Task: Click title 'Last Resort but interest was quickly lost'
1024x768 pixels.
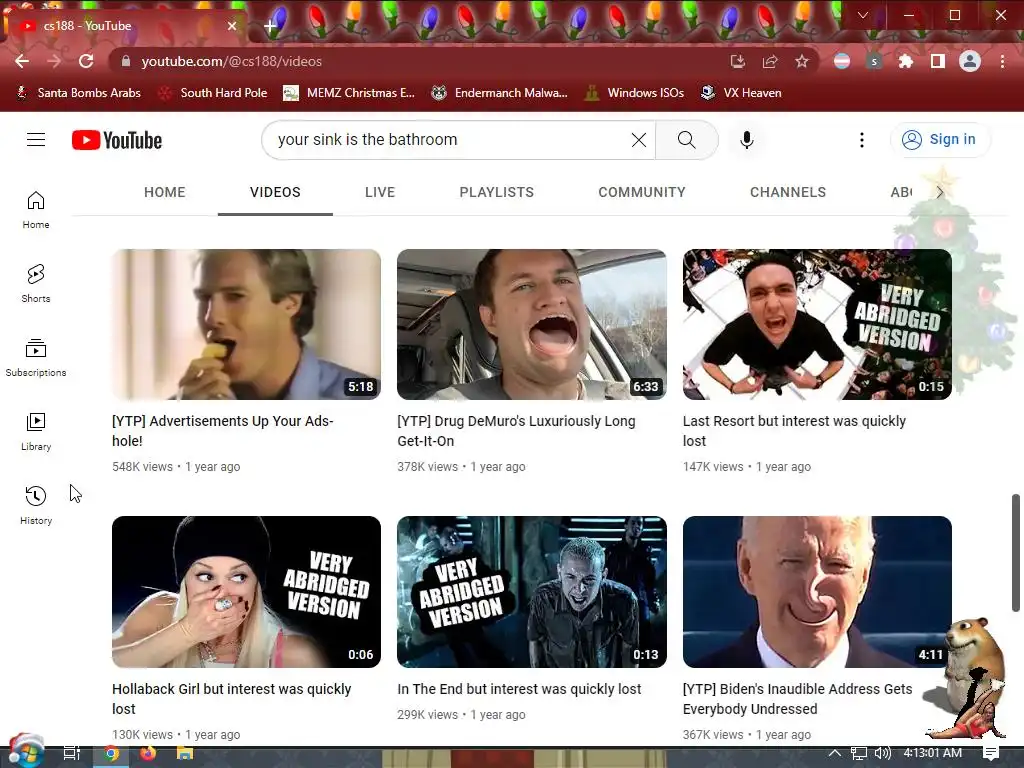Action: pyautogui.click(x=794, y=431)
